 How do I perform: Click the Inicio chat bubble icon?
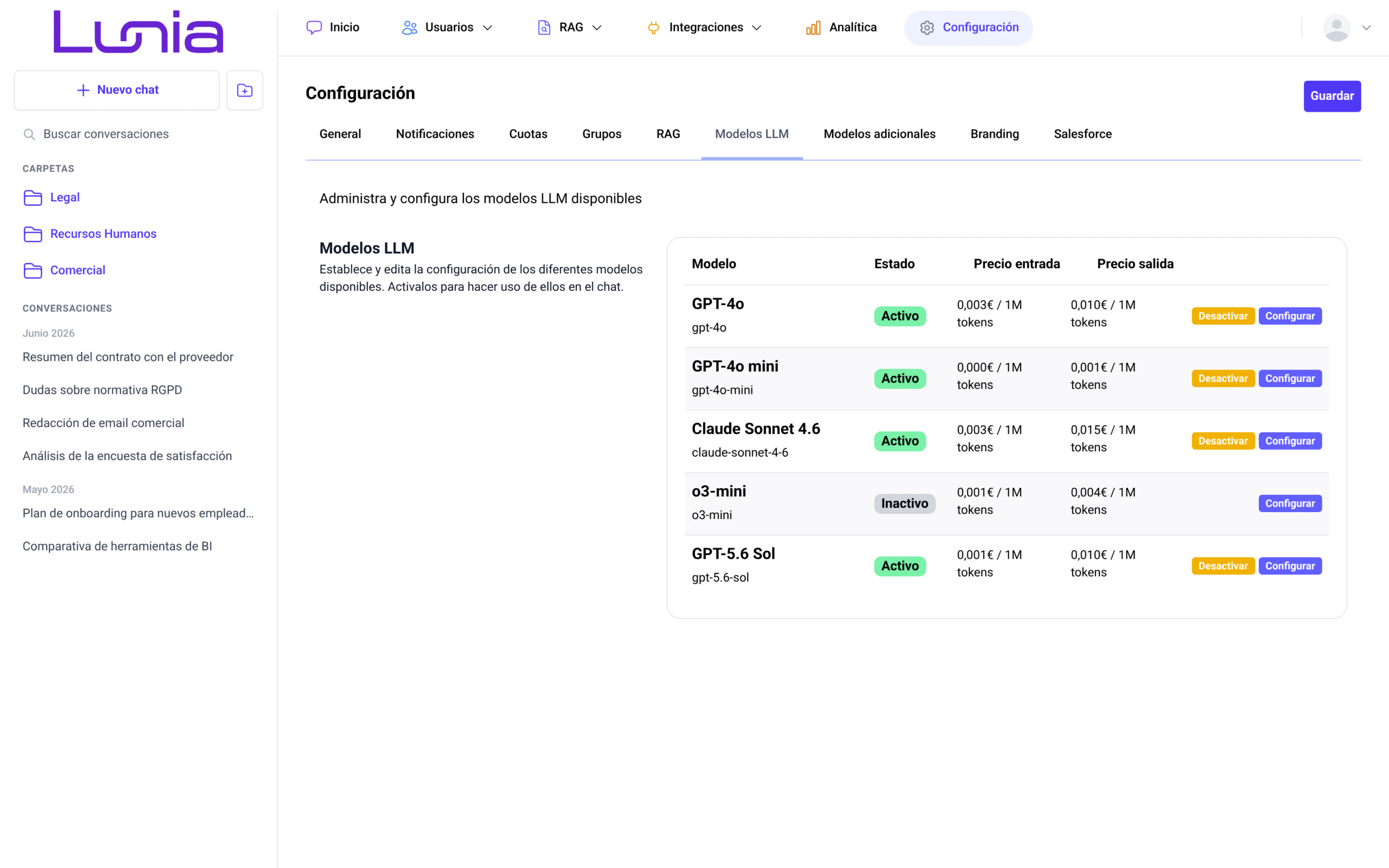tap(314, 28)
